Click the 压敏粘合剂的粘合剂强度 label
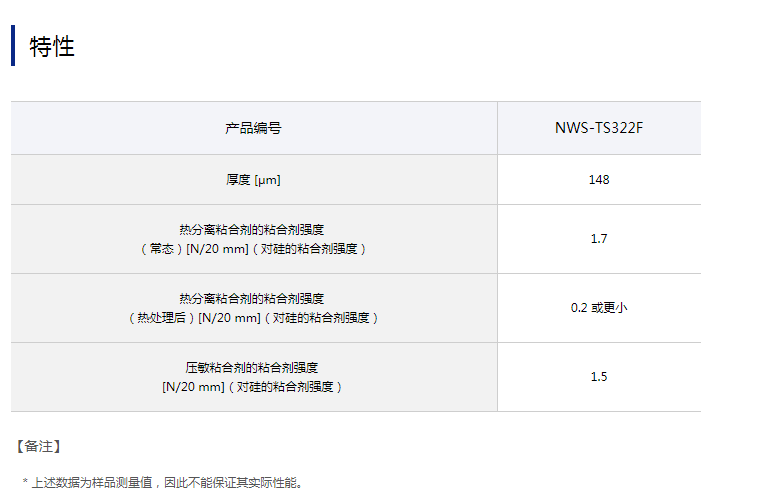Screen dimensions: 760x503 click(252, 367)
